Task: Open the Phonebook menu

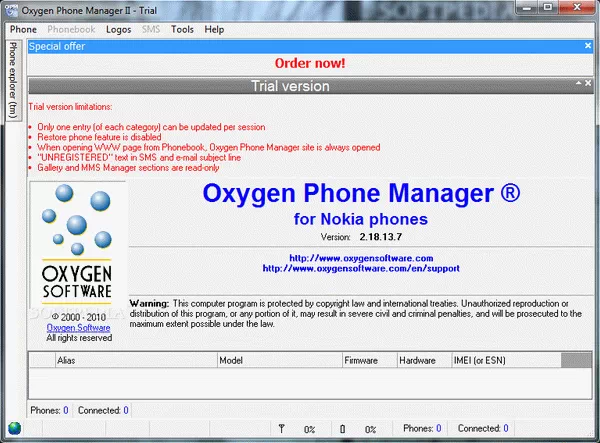Action: point(71,29)
